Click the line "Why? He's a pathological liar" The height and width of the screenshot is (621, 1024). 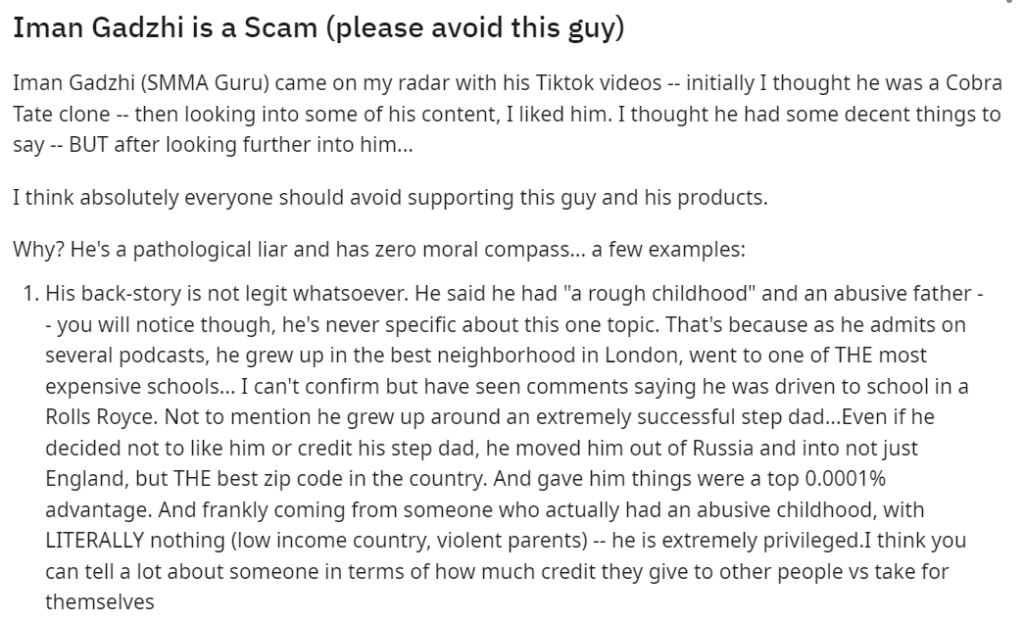[x=378, y=248]
